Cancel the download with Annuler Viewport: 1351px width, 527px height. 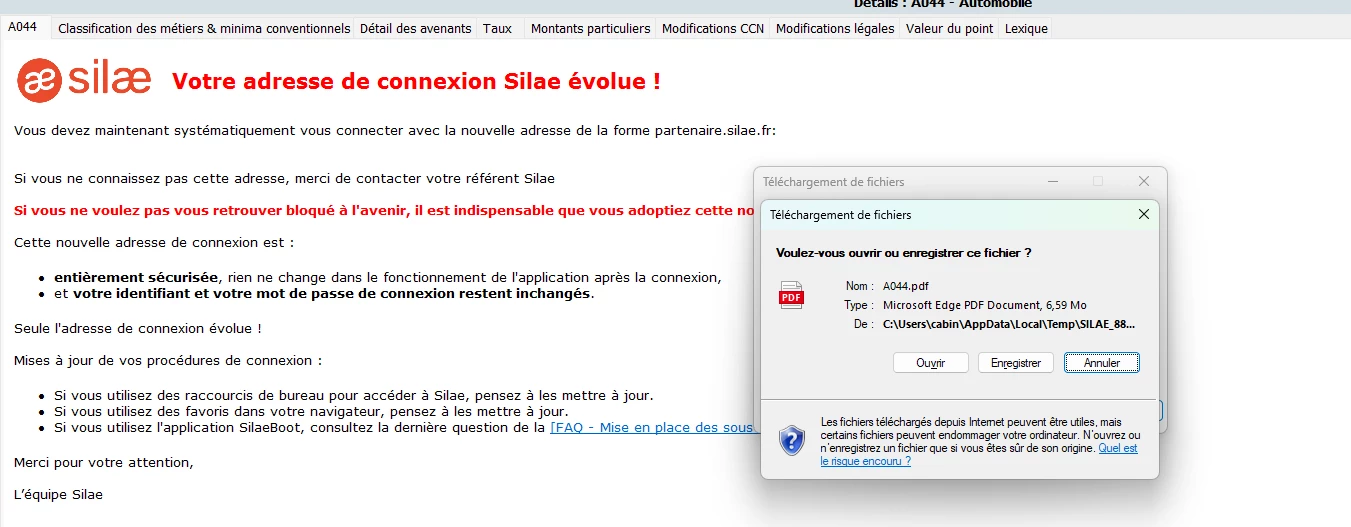pyautogui.click(x=1102, y=363)
